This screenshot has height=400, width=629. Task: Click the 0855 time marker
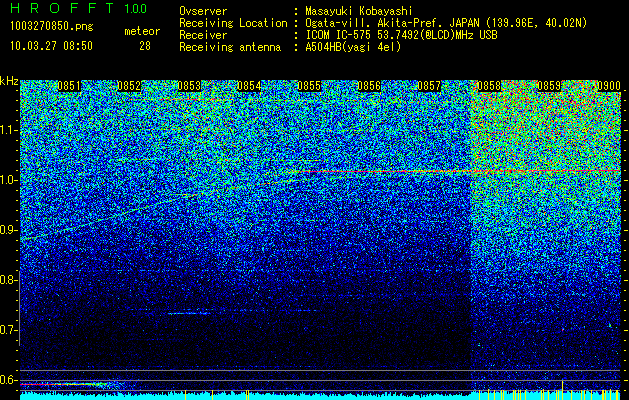tap(309, 86)
